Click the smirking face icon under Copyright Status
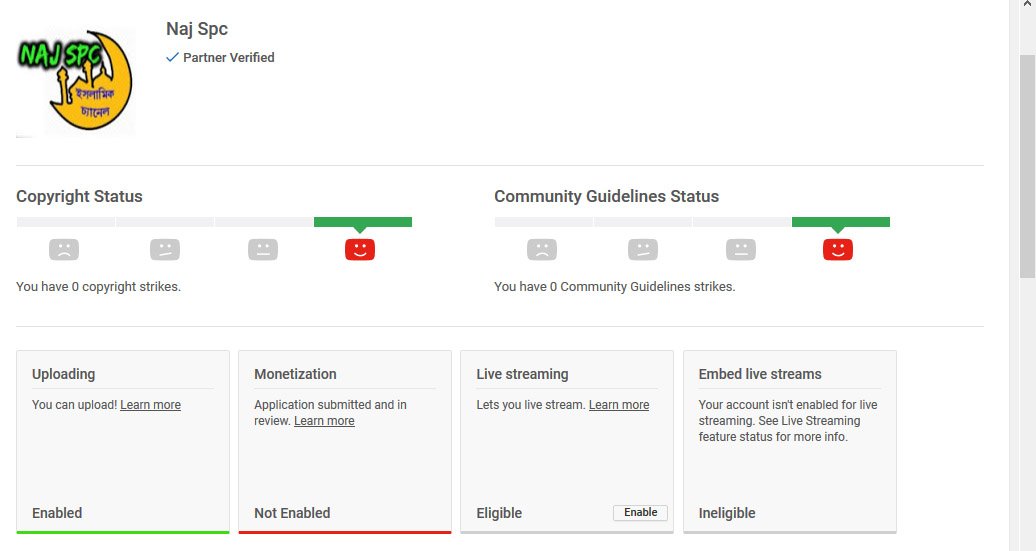 [x=165, y=250]
